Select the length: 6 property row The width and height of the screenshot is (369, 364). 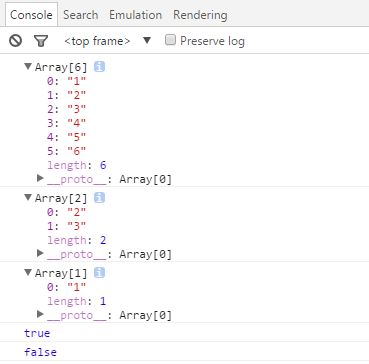point(77,165)
